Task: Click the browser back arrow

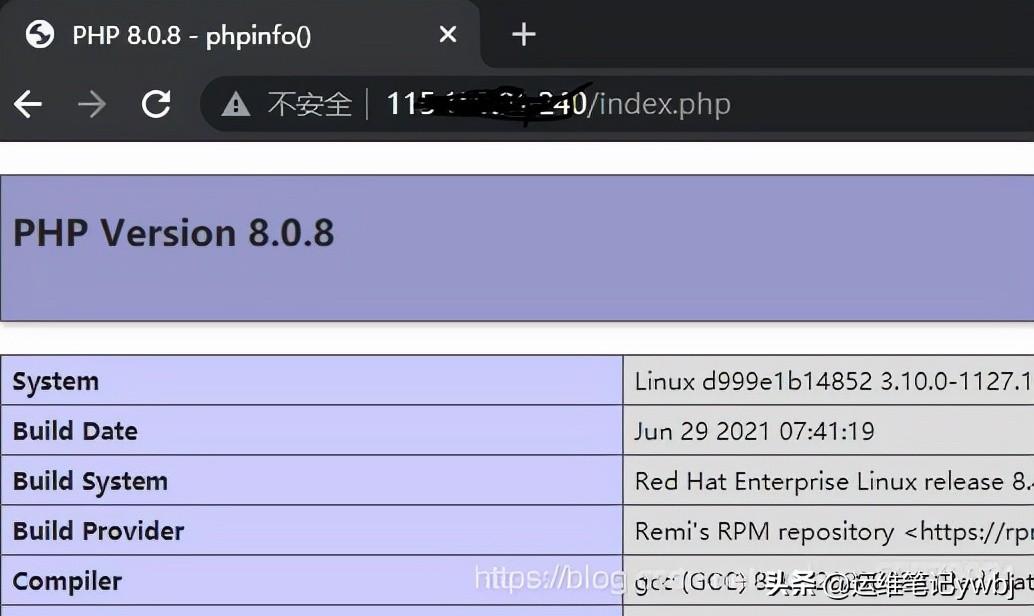Action: (x=28, y=104)
